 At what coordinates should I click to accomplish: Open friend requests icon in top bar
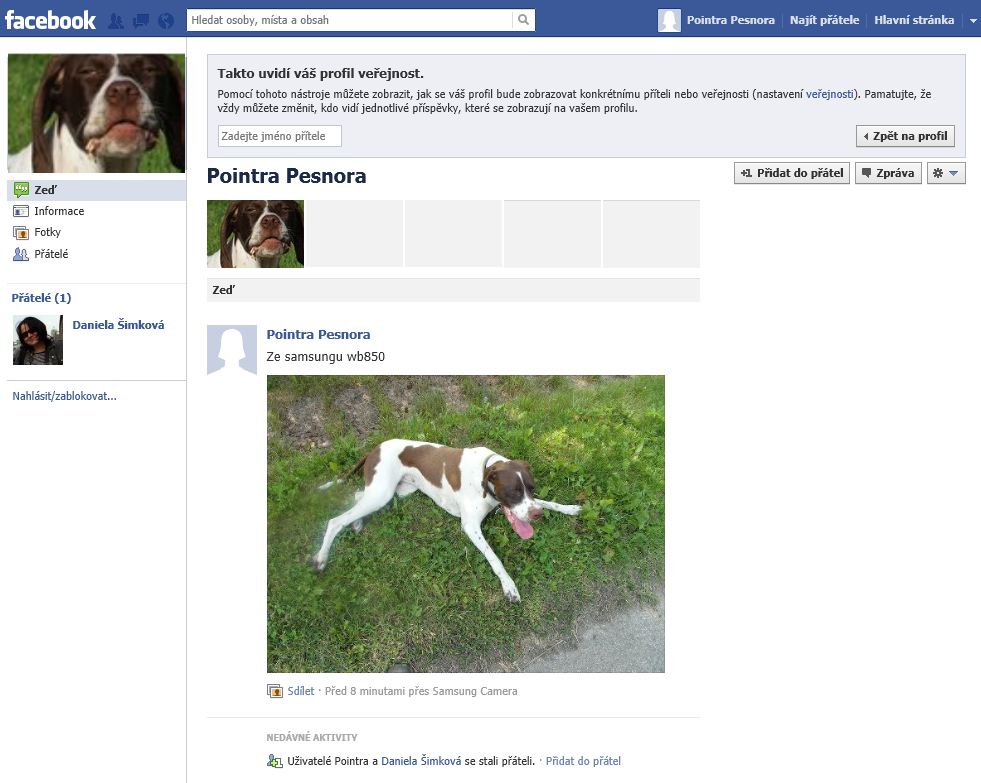tap(116, 20)
